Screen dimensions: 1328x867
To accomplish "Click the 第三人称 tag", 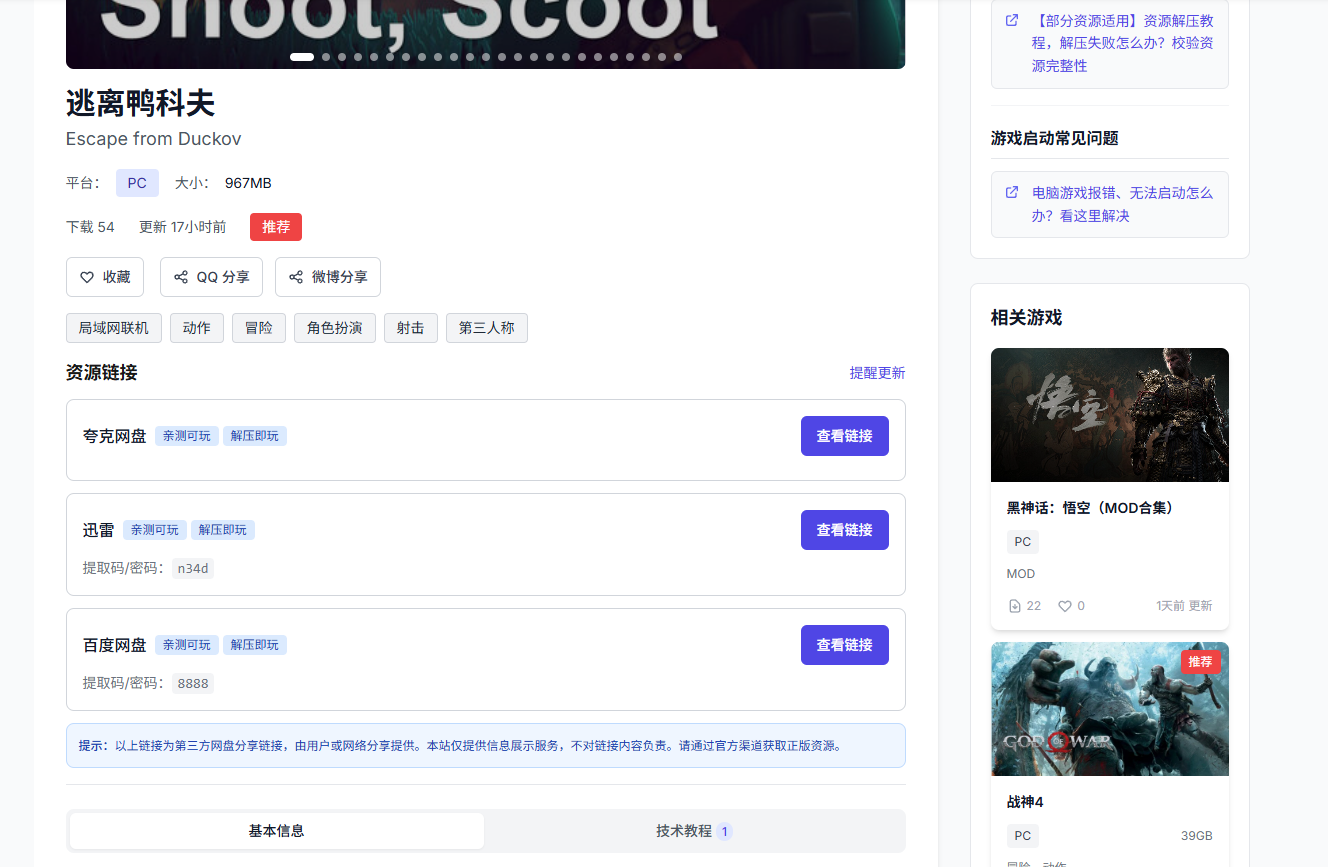I will click(x=486, y=328).
